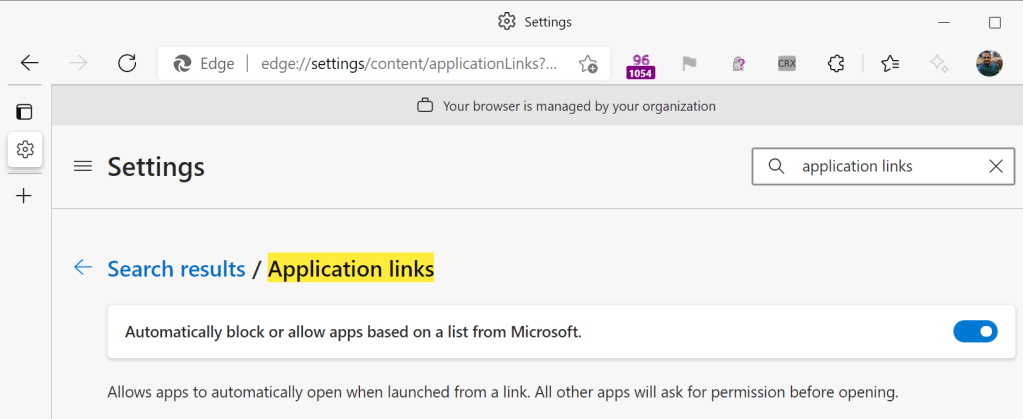
Task: Click the address bar URL text
Action: pos(410,63)
